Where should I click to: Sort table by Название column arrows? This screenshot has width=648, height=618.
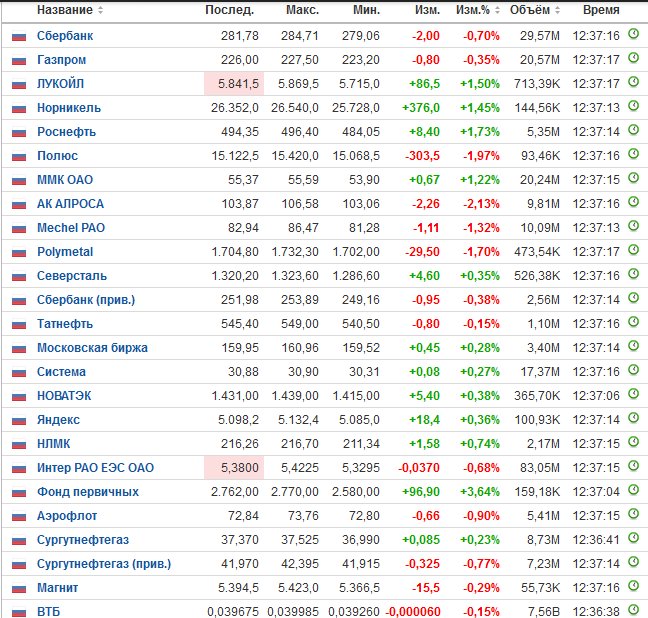(x=100, y=10)
